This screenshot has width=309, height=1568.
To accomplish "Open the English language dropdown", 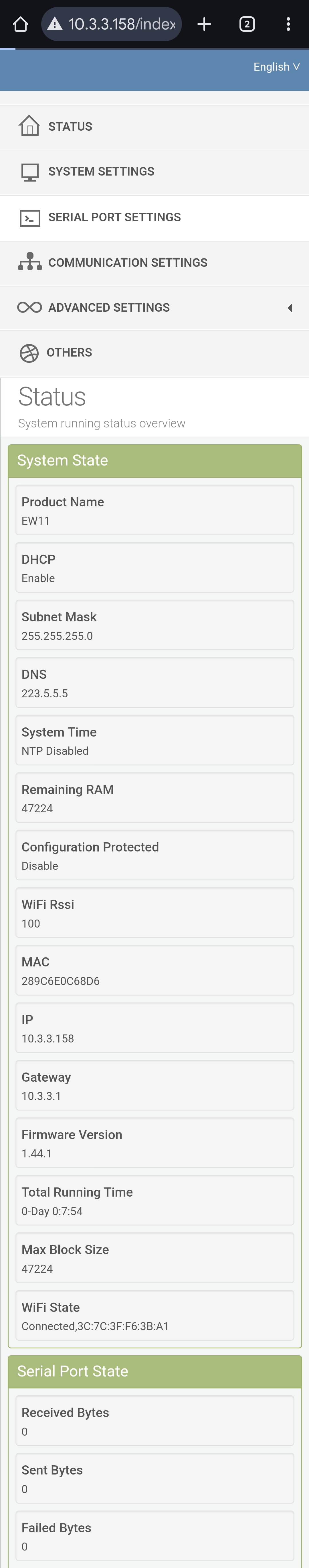I will pyautogui.click(x=276, y=67).
